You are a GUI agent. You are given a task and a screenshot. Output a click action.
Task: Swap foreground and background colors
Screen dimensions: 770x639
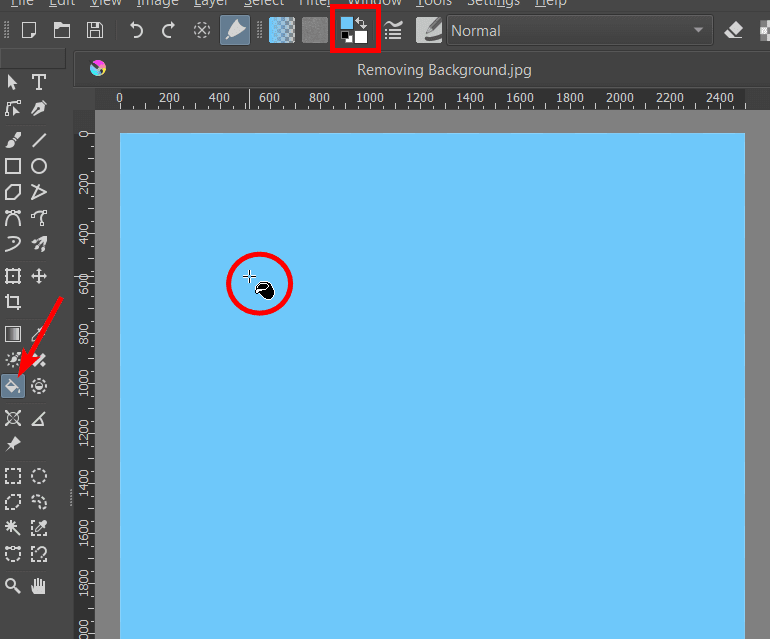[361, 23]
